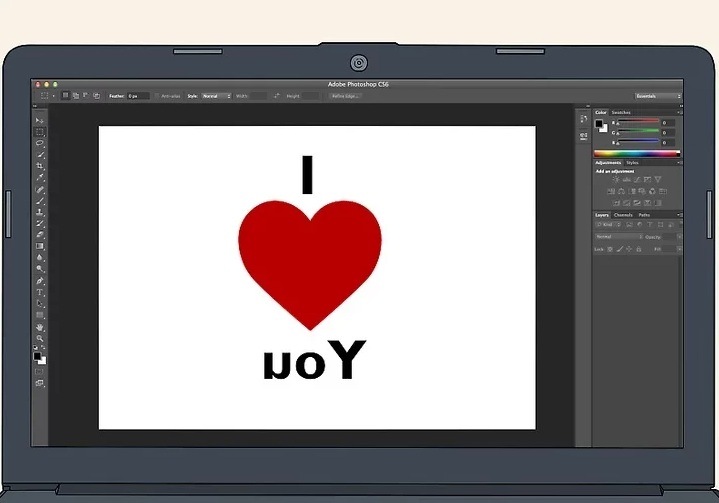Screen dimensions: 719x503
Task: Choose New selection mode button
Action: click(x=66, y=95)
